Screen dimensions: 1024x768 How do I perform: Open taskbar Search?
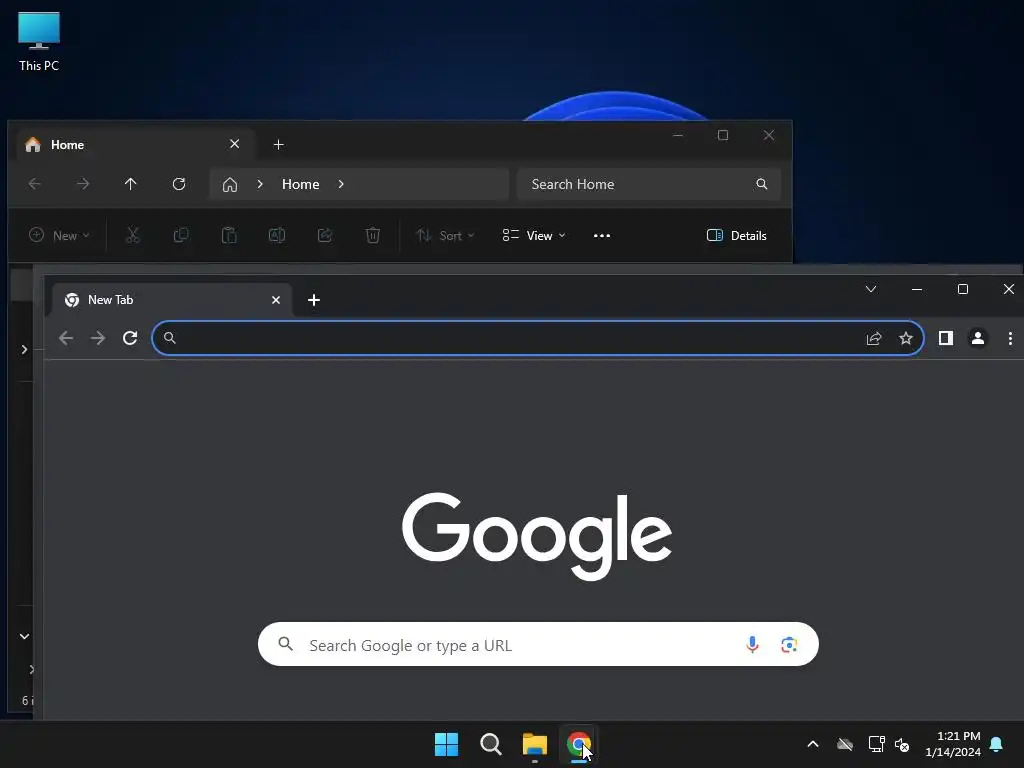click(490, 744)
